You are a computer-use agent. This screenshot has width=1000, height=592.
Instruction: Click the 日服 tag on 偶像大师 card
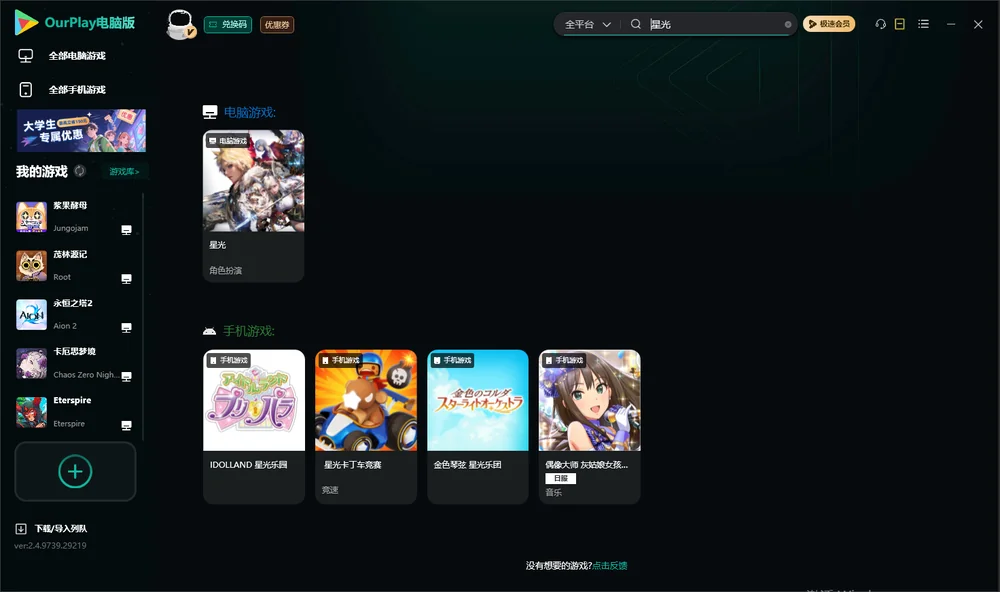tap(561, 478)
